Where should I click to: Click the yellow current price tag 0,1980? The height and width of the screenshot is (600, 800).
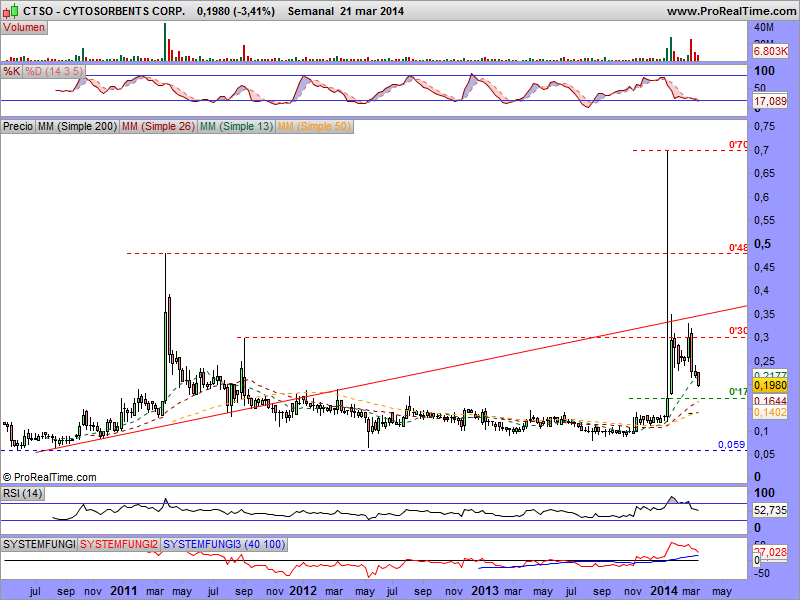770,385
